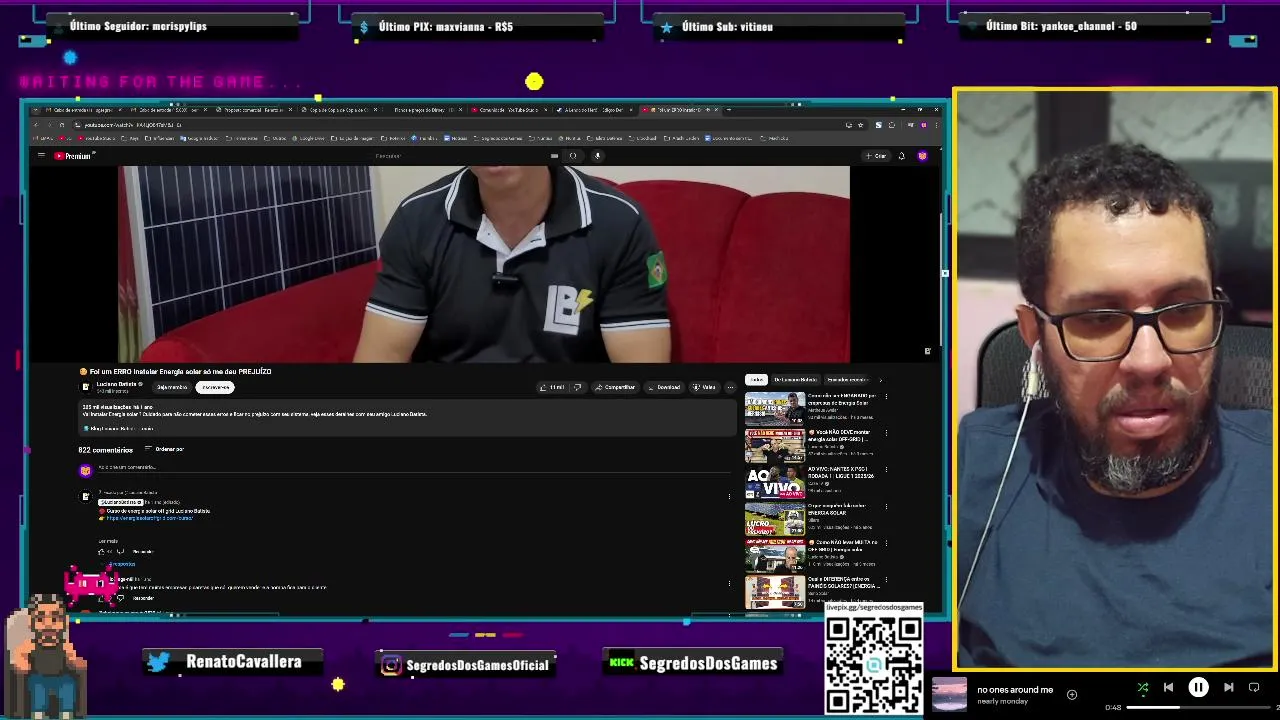Open artist 'nearly monday'
Screen dimensions: 1280x720
click(x=1001, y=701)
